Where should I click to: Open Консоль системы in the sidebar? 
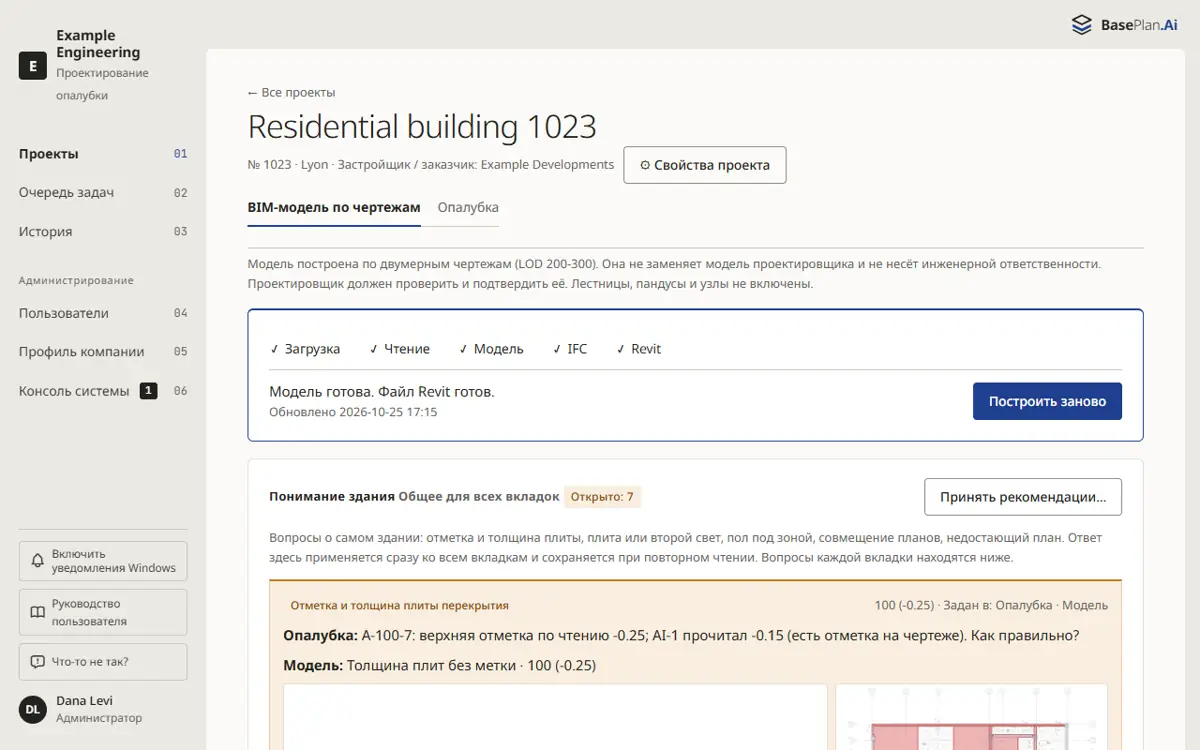pyautogui.click(x=103, y=391)
